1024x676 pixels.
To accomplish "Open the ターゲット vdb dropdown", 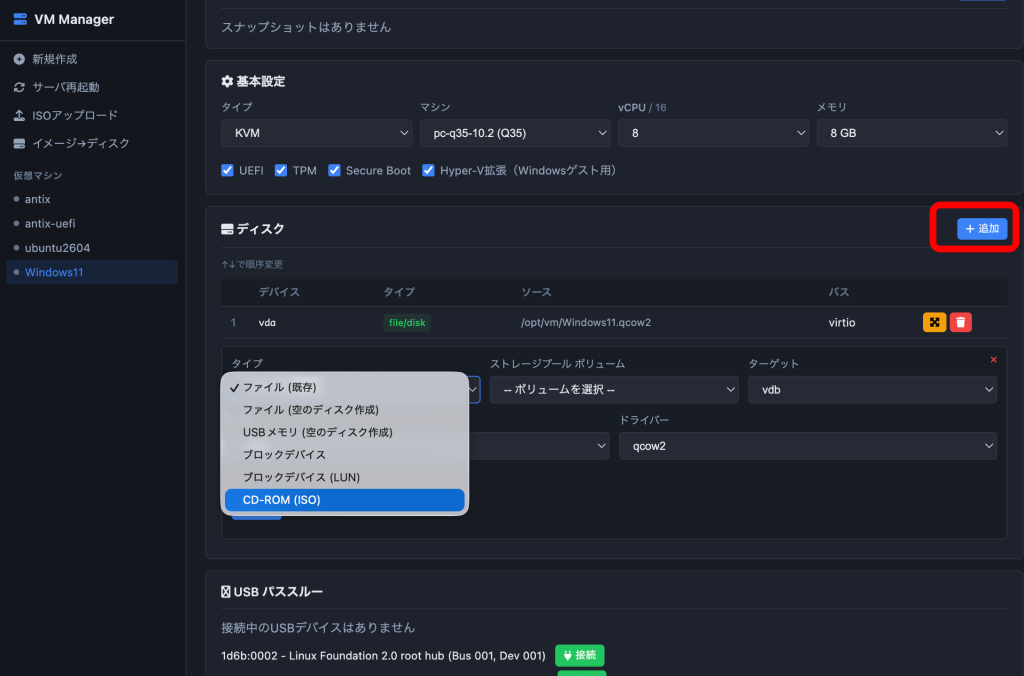I will pyautogui.click(x=872, y=389).
